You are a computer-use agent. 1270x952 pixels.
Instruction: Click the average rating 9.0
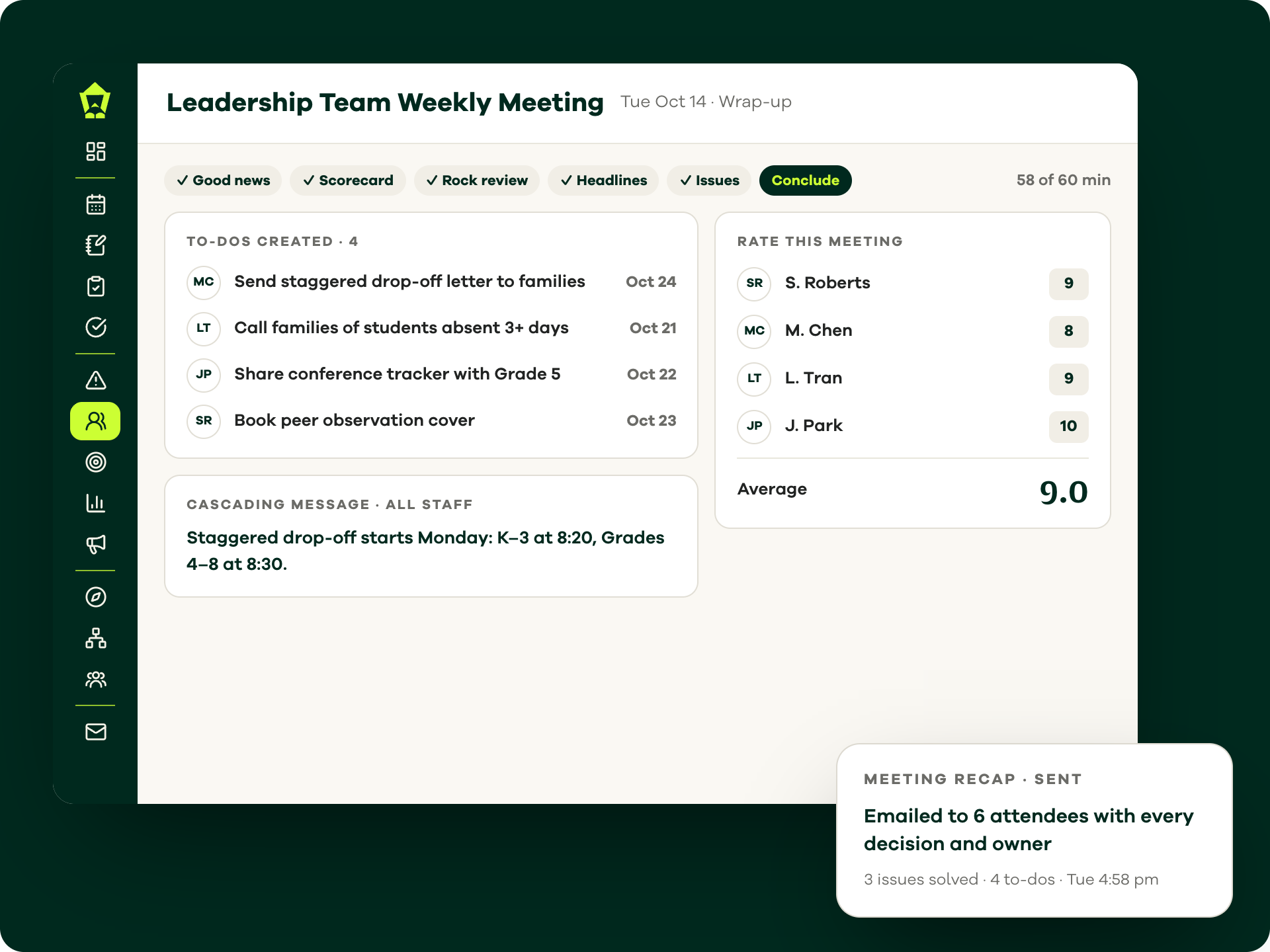tap(1064, 492)
